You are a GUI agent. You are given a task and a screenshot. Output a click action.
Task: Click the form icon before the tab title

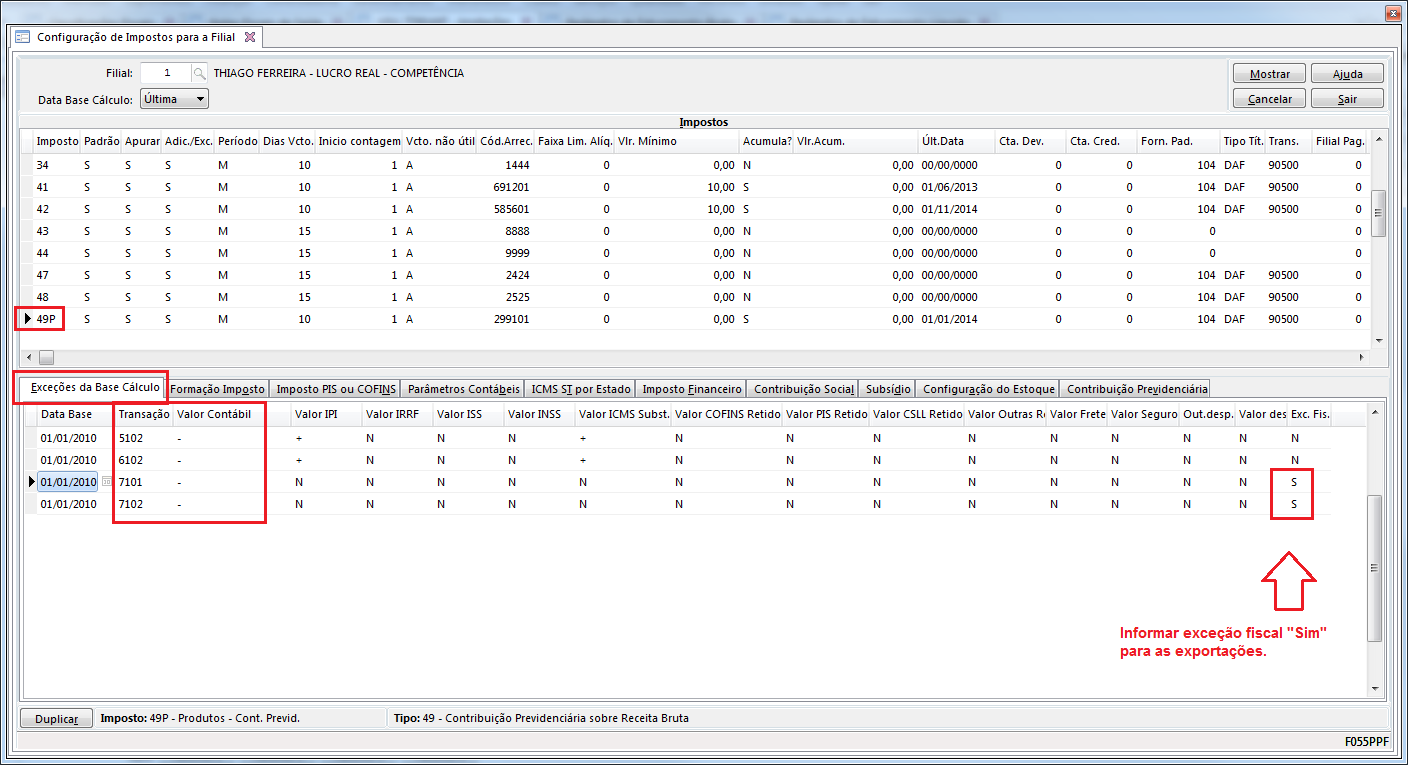[22, 37]
